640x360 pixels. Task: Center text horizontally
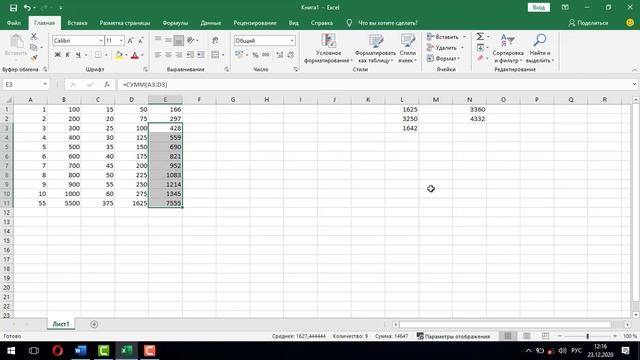tap(168, 55)
